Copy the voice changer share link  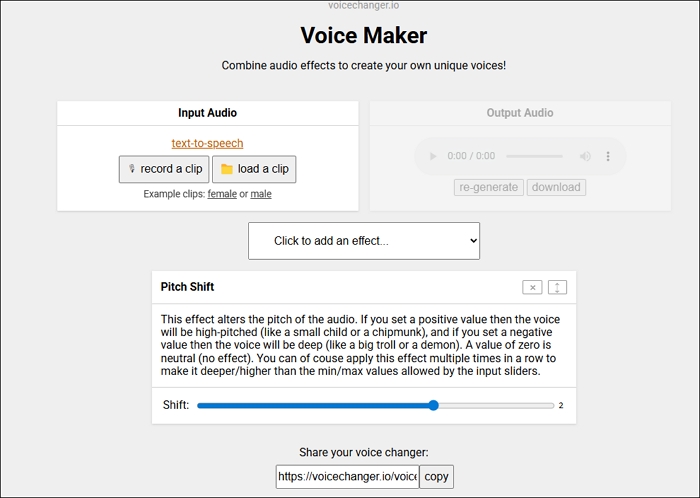[436, 477]
